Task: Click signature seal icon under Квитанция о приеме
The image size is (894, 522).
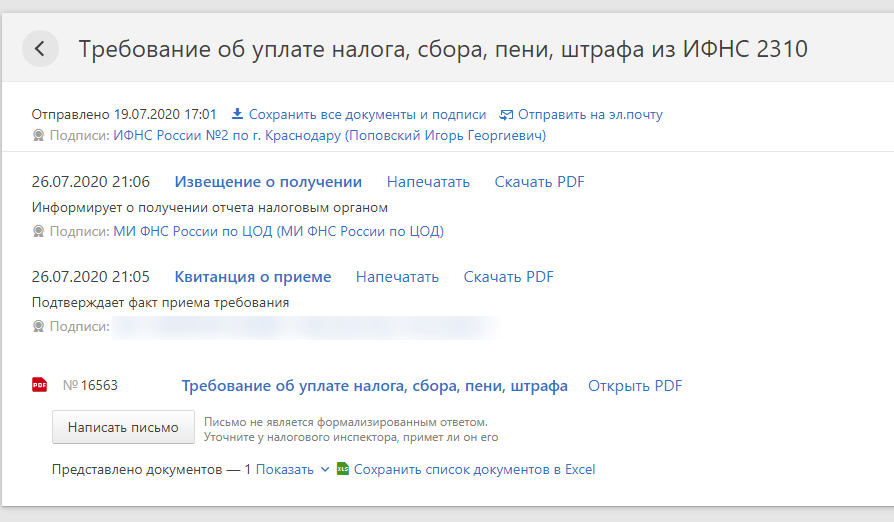Action: pos(39,326)
